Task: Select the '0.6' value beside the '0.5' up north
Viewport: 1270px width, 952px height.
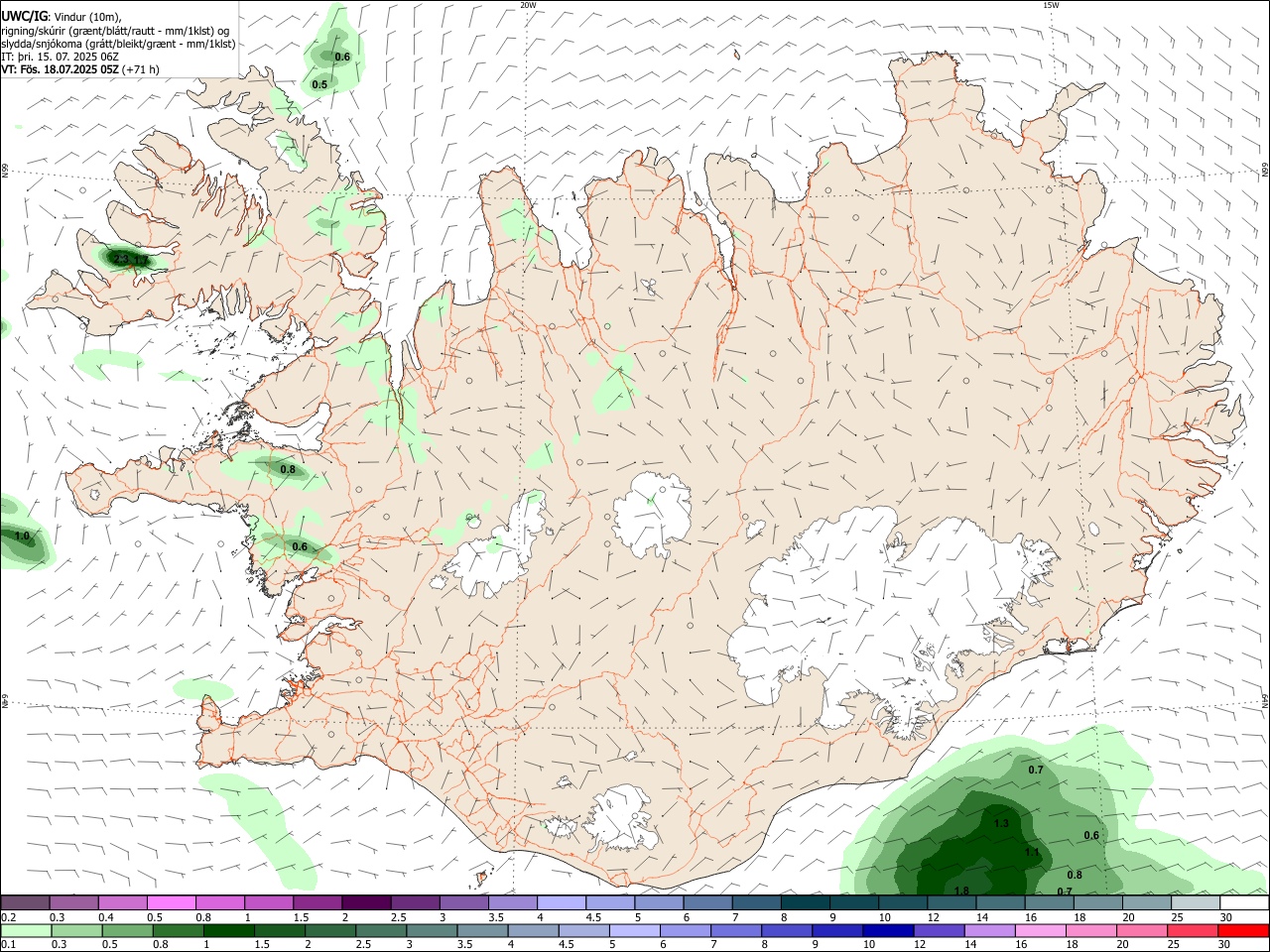Action: tap(342, 58)
